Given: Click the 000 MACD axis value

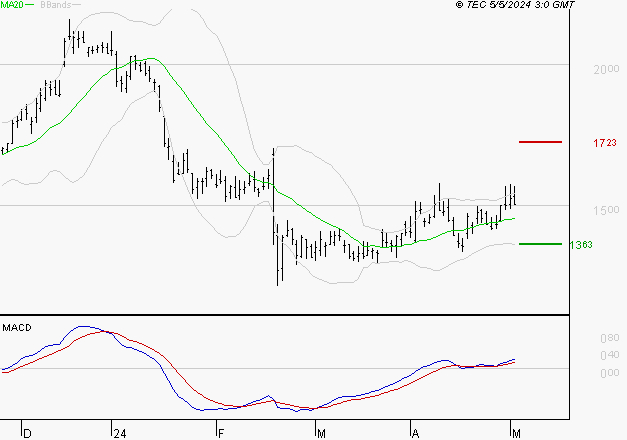Looking at the screenshot, I should point(610,373).
